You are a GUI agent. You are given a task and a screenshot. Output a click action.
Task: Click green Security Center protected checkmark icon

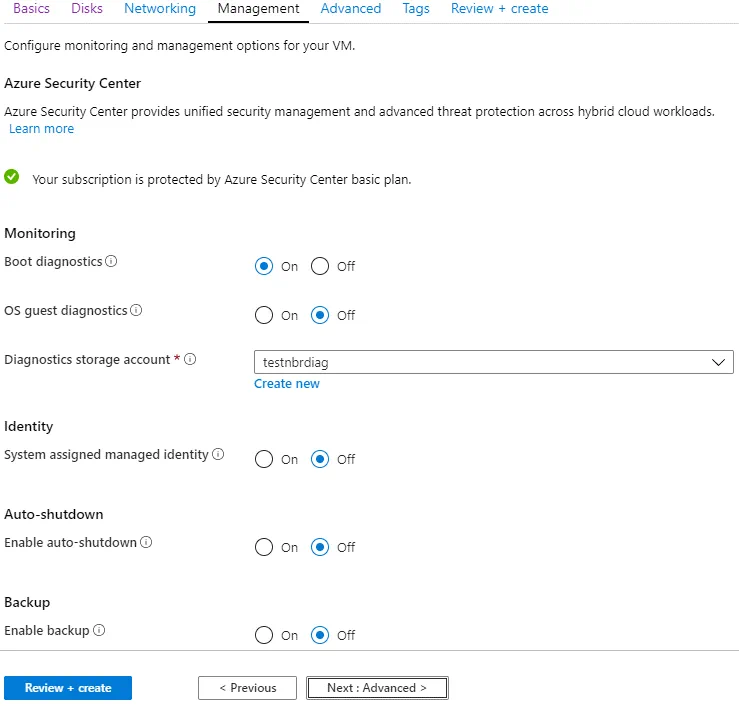(12, 178)
